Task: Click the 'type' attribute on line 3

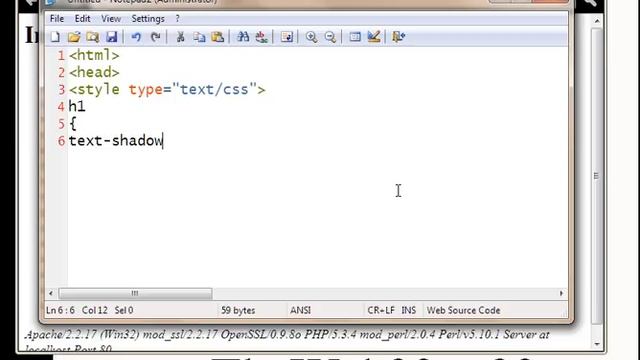Action: (145, 90)
